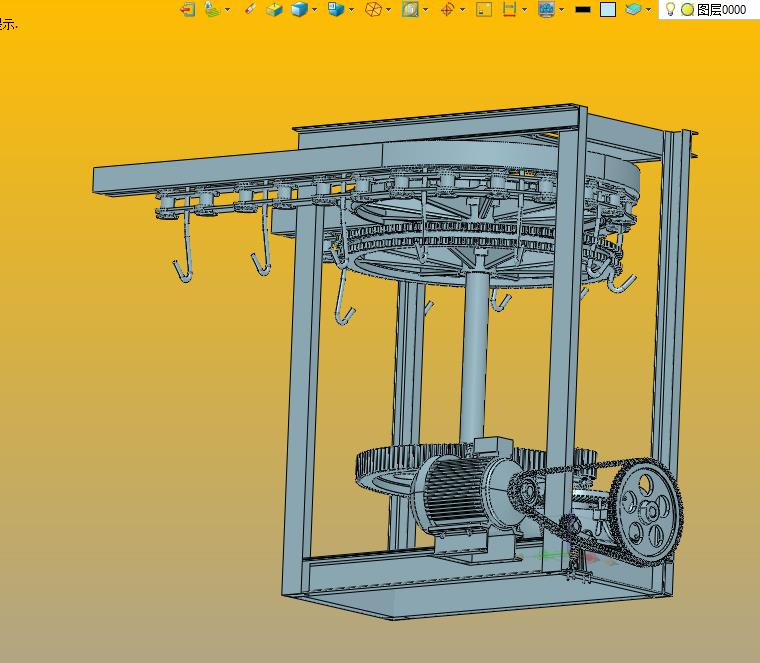Toggle the light bulb layer visibility
Image resolution: width=760 pixels, height=663 pixels.
coord(670,9)
